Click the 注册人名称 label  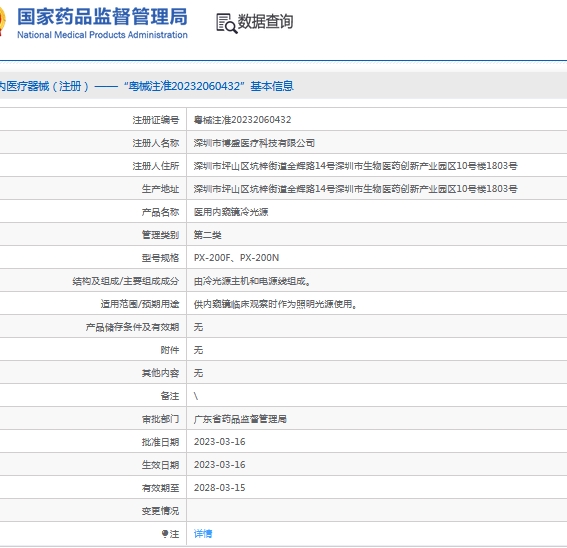click(x=155, y=143)
